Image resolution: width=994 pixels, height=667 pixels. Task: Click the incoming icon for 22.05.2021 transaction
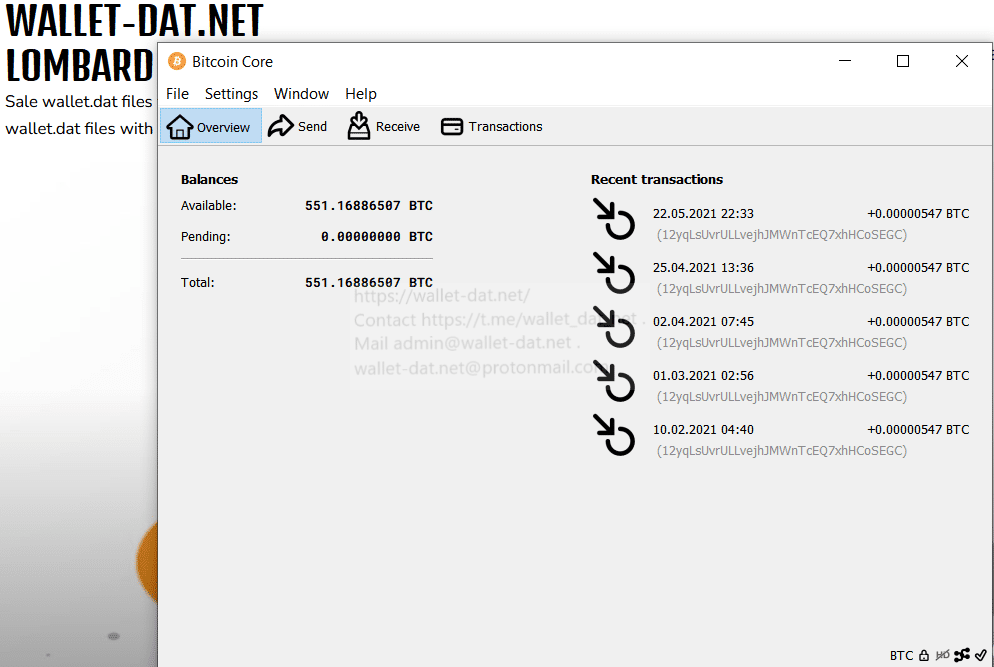[614, 219]
